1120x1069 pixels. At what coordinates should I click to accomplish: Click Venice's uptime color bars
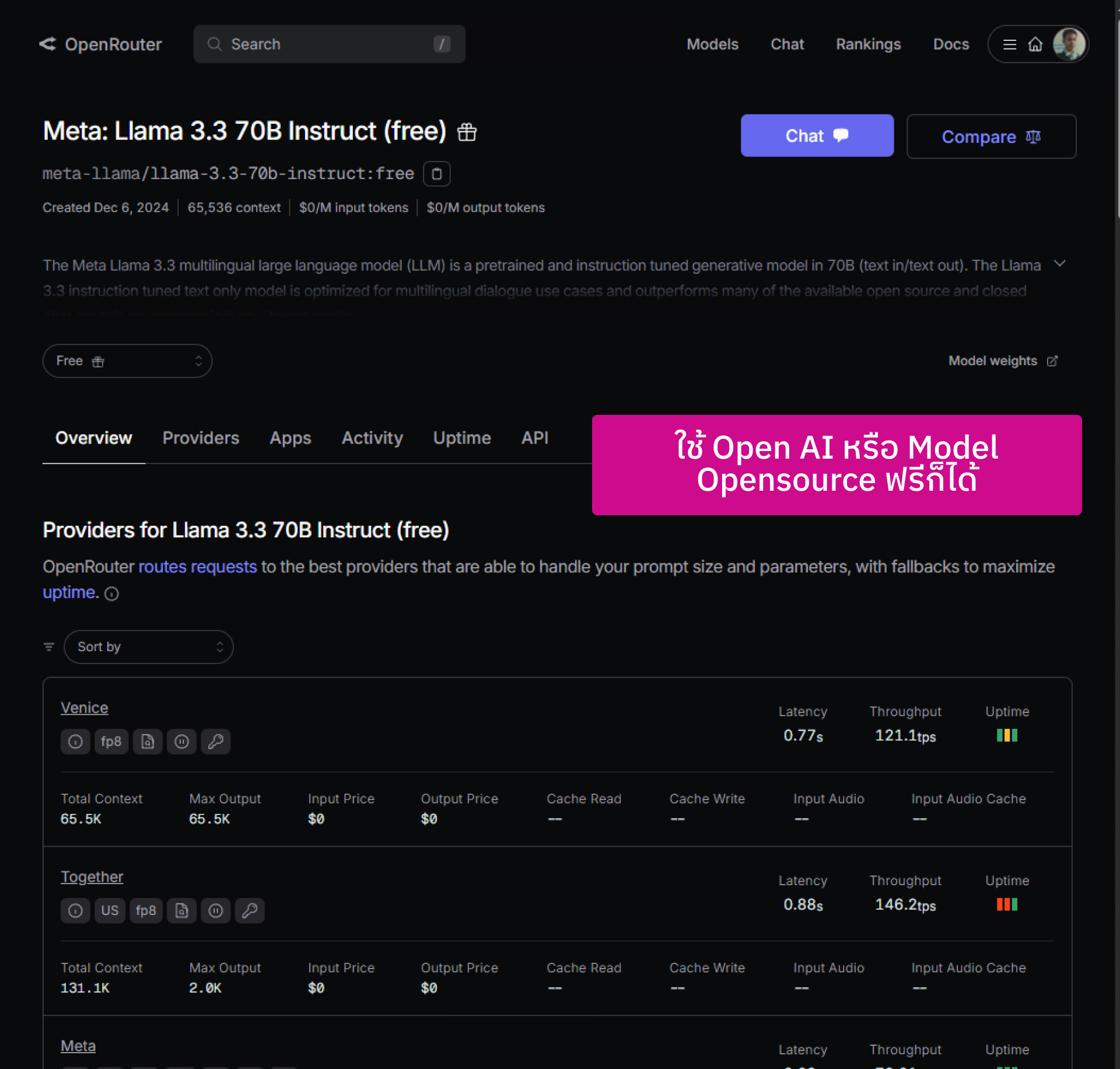click(x=1007, y=736)
